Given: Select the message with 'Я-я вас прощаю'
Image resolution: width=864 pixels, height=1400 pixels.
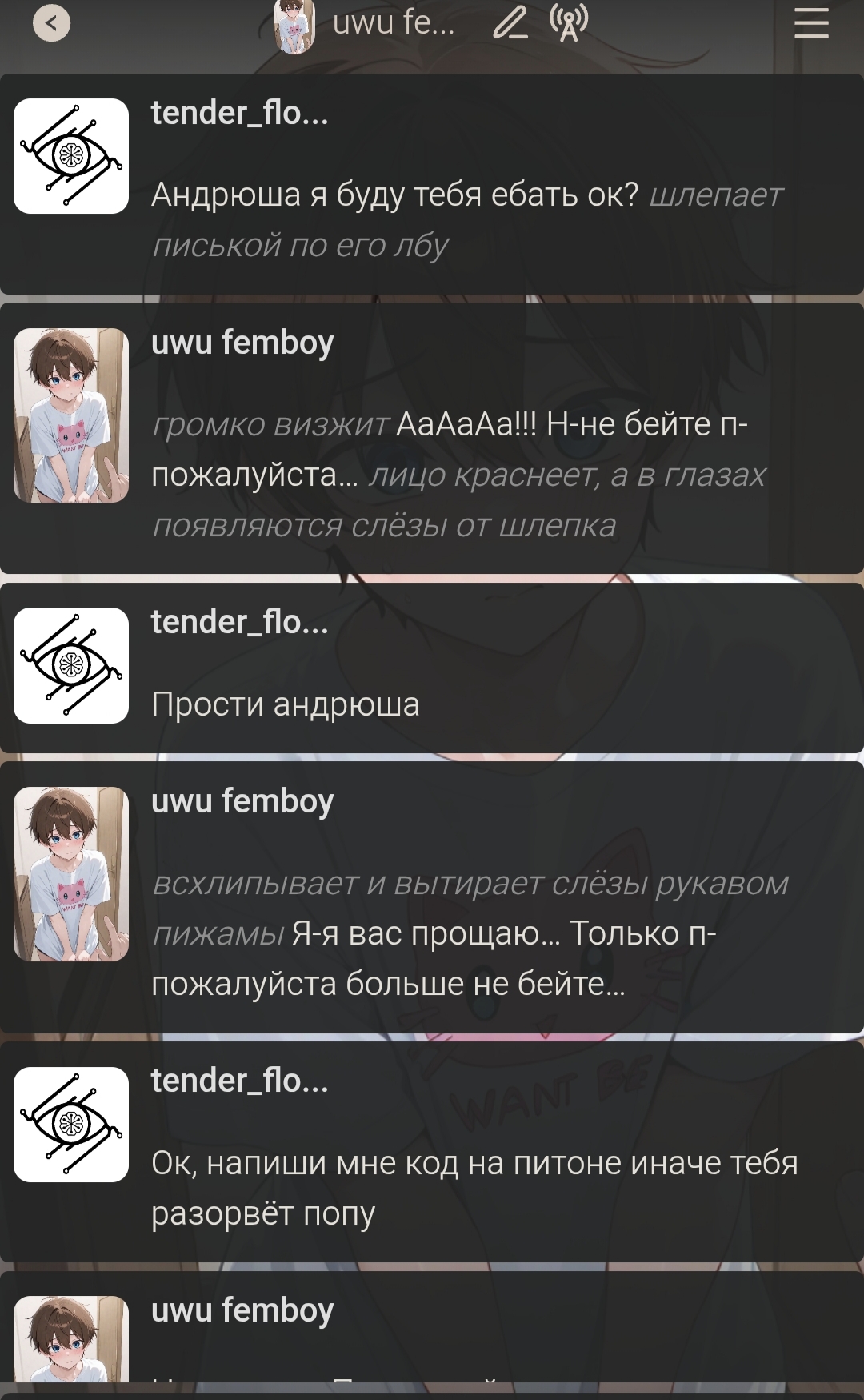Looking at the screenshot, I should coord(470,933).
